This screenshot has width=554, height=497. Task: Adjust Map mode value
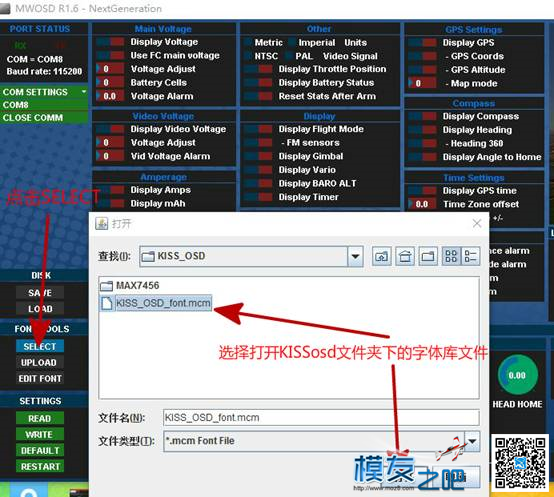423,83
